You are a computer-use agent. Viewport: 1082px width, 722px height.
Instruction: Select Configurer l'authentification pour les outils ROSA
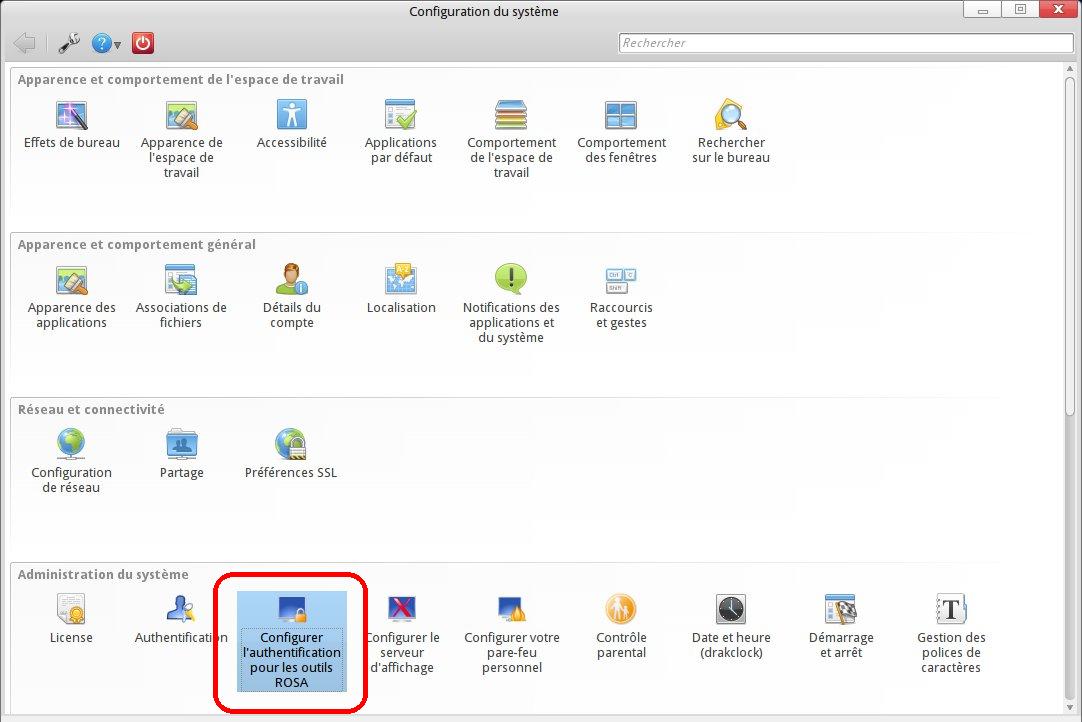coord(291,642)
